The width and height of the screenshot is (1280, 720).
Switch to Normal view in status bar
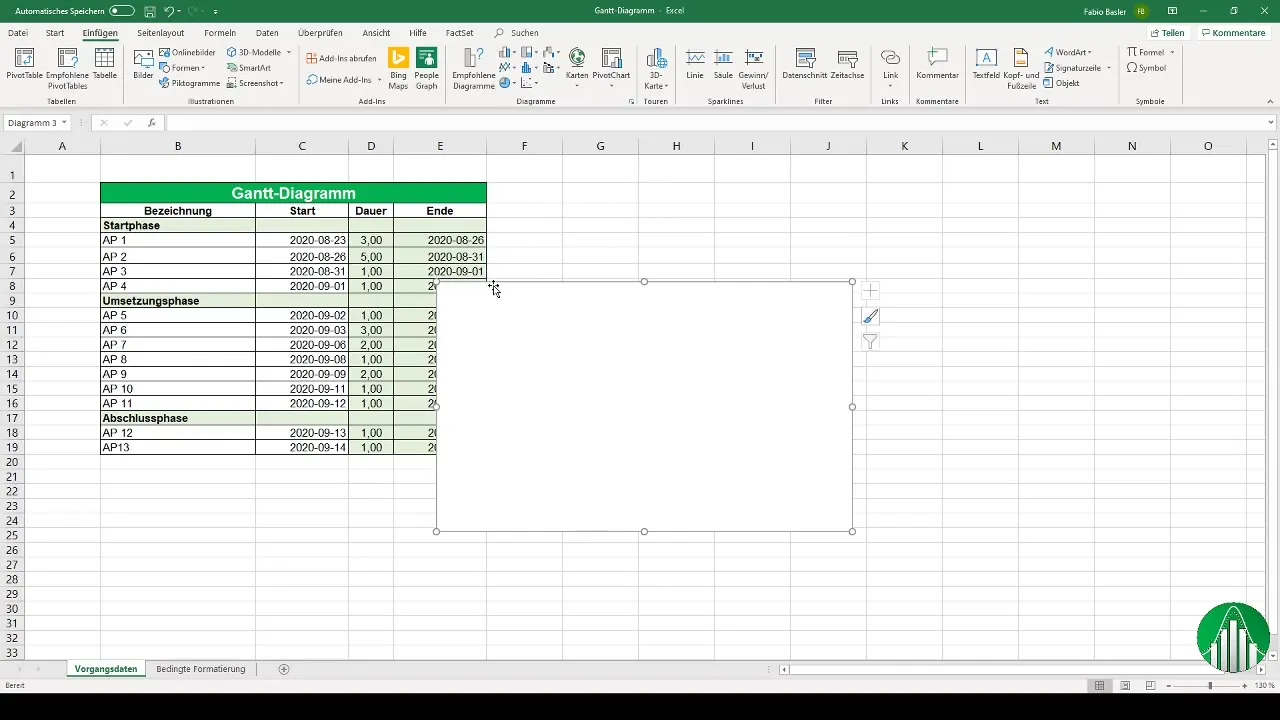[1099, 685]
